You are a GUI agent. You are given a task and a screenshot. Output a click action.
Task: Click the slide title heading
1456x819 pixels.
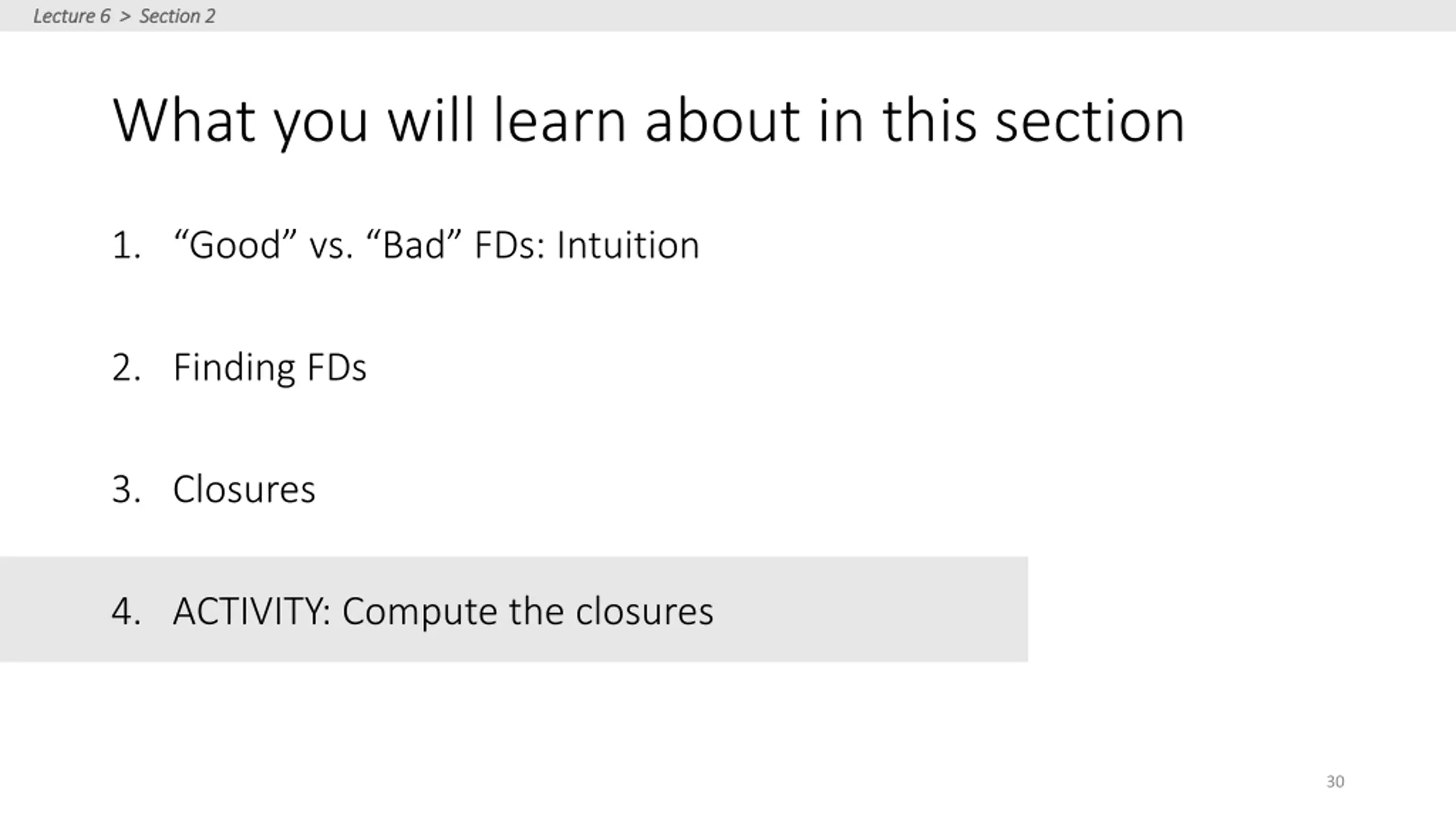pos(648,121)
